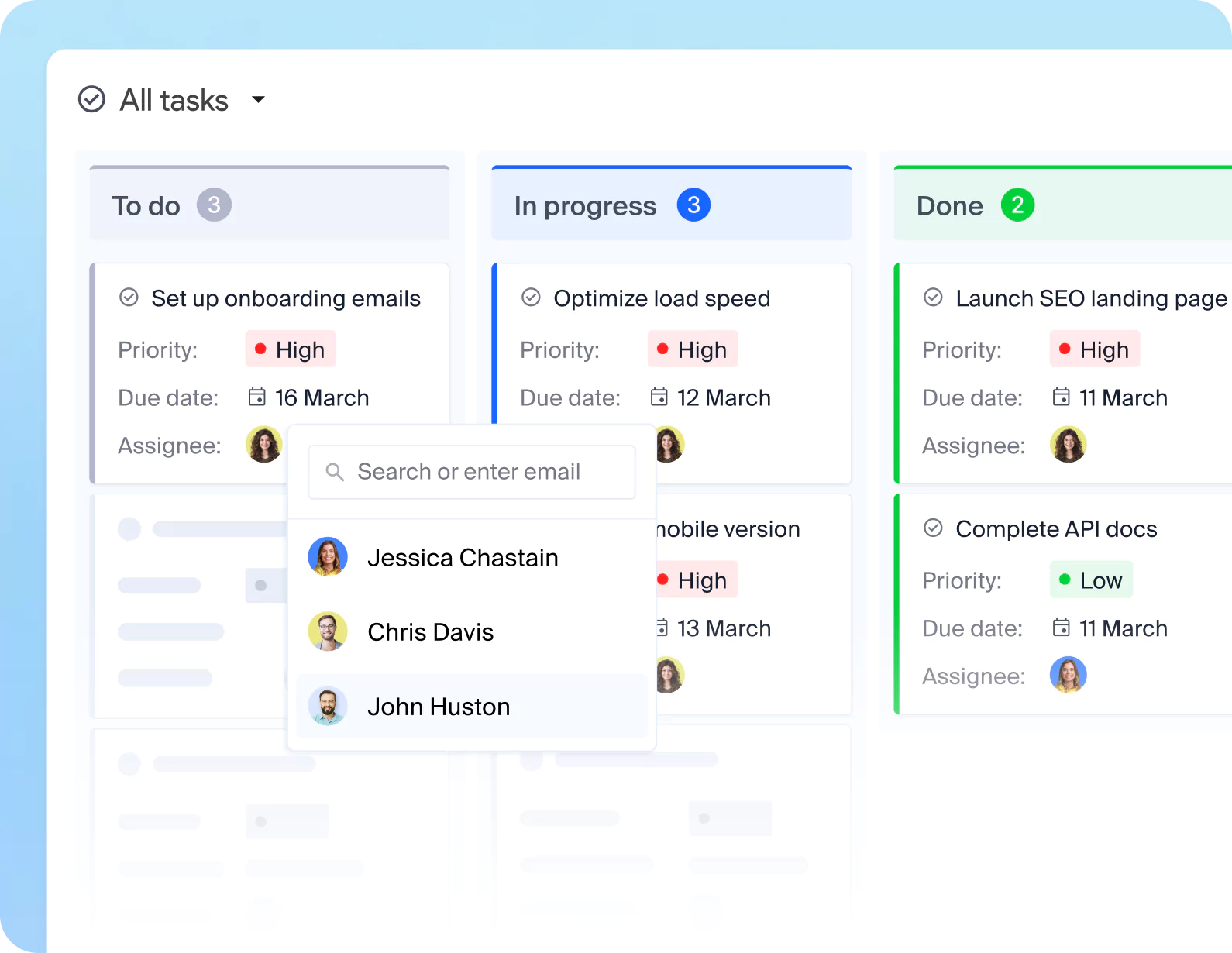The image size is (1232, 953).
Task: Change Low priority on Complete API docs
Action: click(x=1091, y=580)
